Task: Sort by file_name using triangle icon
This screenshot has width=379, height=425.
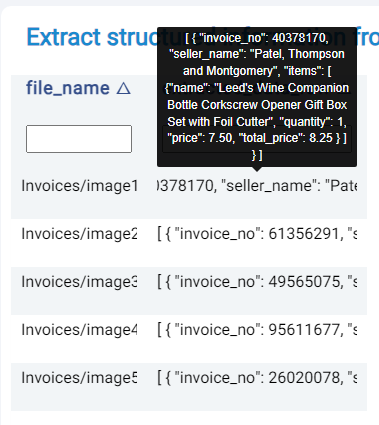Action: tap(123, 88)
